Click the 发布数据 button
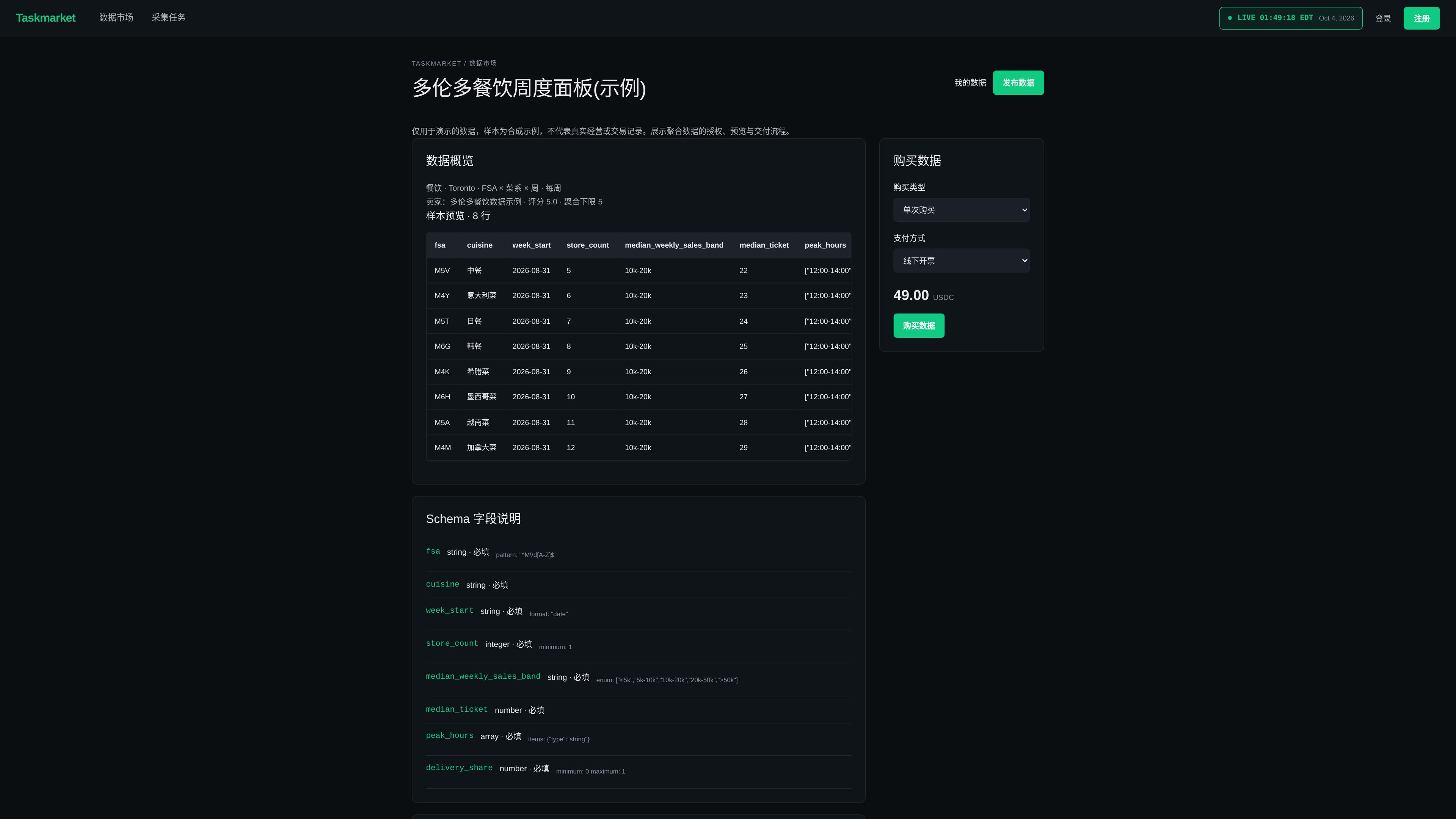This screenshot has width=1456, height=819. point(1018,83)
